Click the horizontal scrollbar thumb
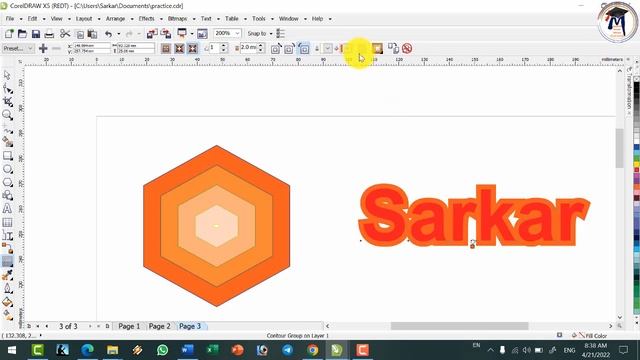This screenshot has height=360, width=640. [x=459, y=326]
